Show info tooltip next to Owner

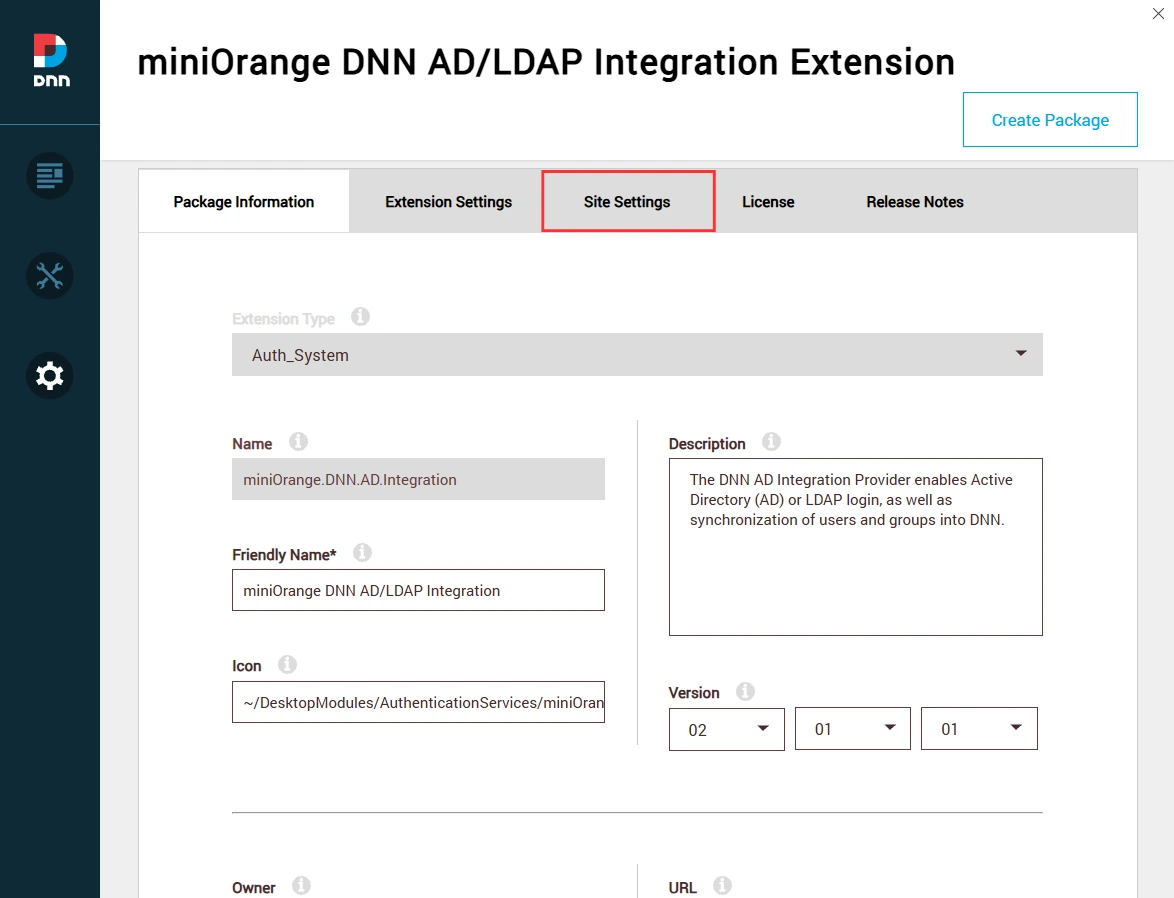coord(301,885)
